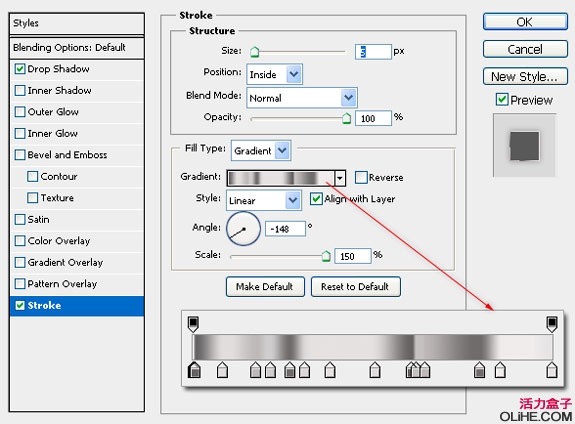
Task: Select the rightmost color stop on gradient bar
Action: point(552,370)
